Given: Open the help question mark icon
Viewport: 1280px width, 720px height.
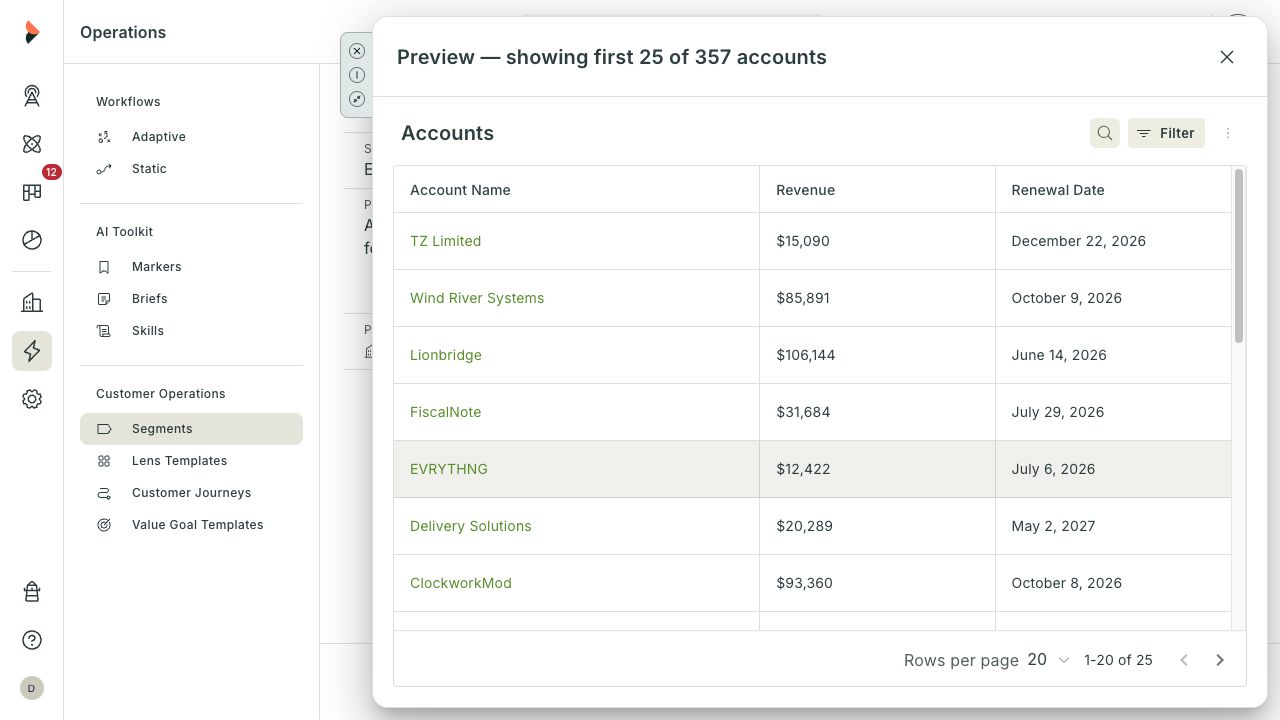Looking at the screenshot, I should tap(32, 640).
